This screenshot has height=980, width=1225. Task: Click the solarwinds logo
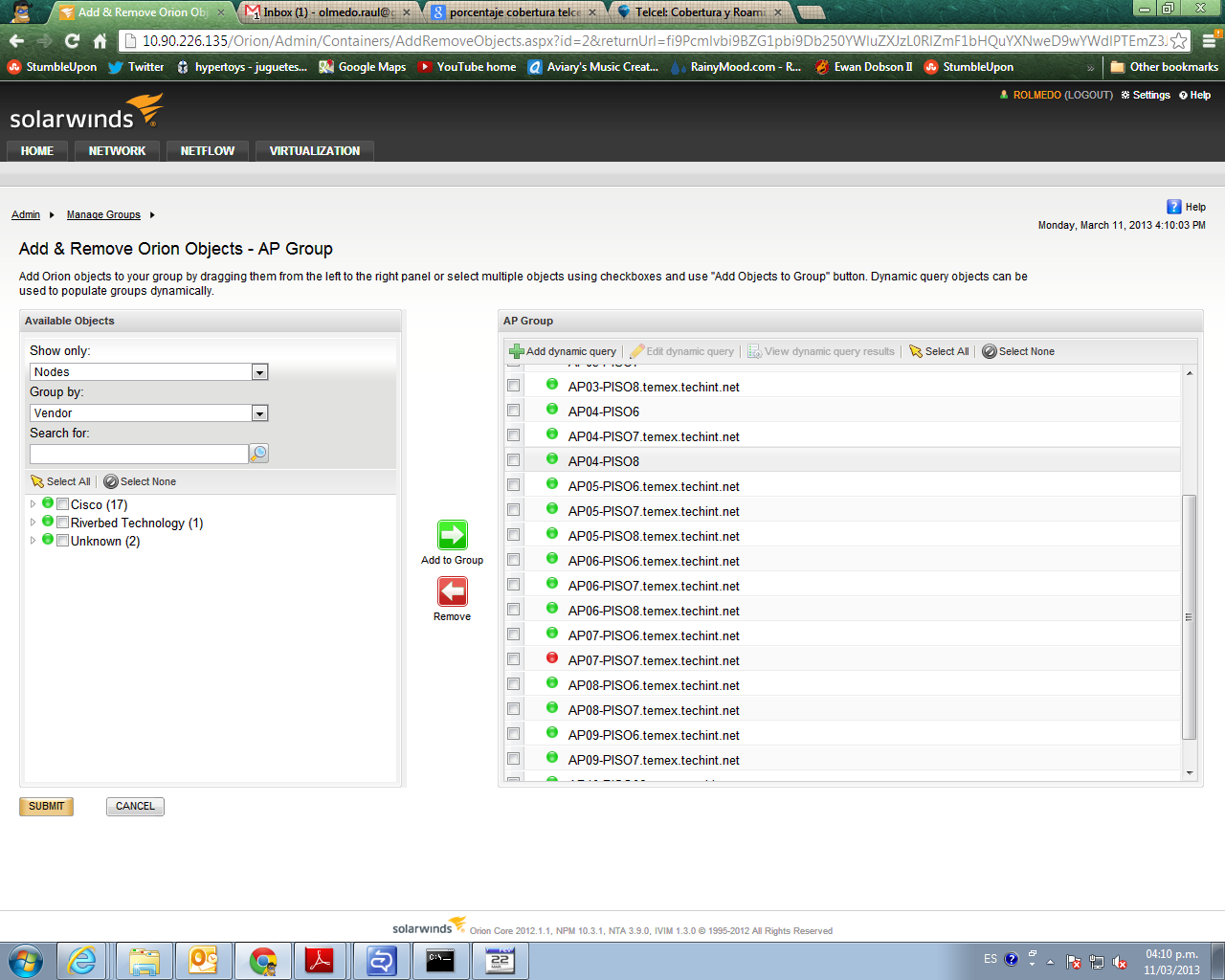(86, 112)
